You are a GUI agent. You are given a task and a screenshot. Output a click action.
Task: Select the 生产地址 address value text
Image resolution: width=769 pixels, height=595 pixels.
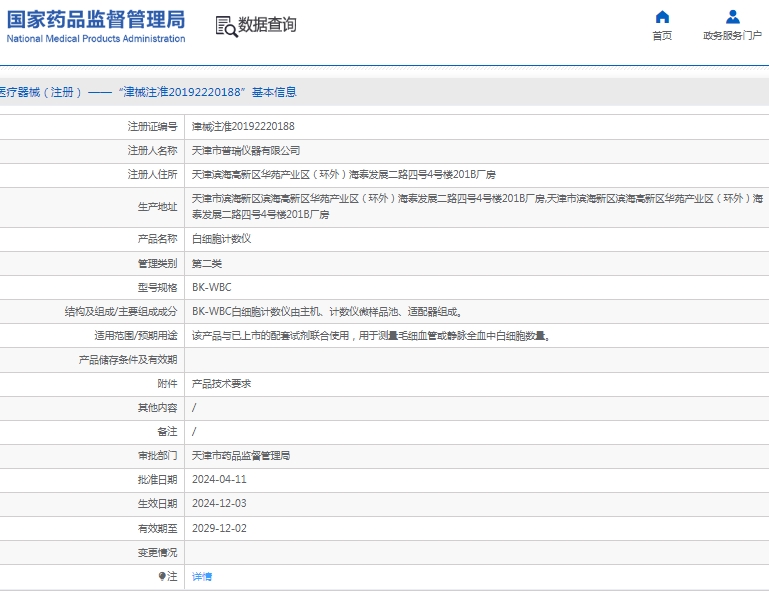[x=477, y=207]
